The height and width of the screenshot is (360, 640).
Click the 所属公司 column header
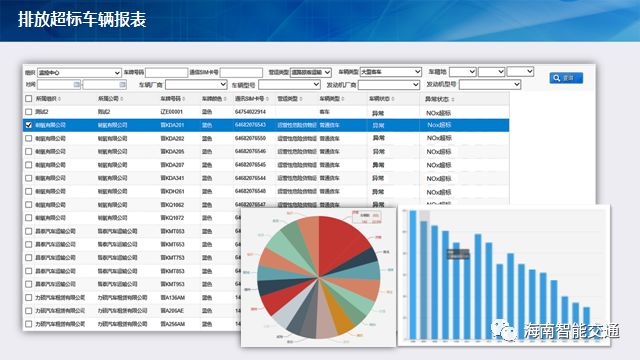tap(110, 99)
